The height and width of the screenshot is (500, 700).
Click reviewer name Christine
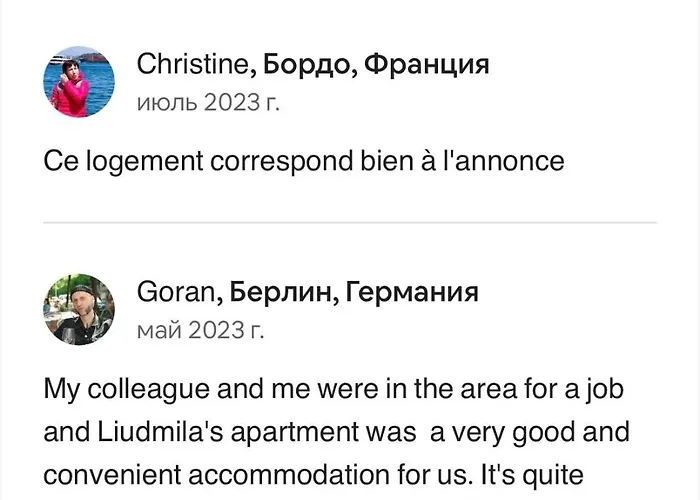[192, 64]
